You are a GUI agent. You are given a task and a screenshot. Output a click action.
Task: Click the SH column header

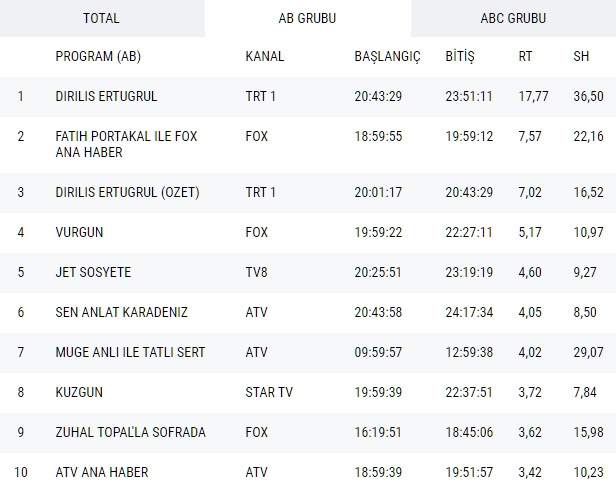581,56
